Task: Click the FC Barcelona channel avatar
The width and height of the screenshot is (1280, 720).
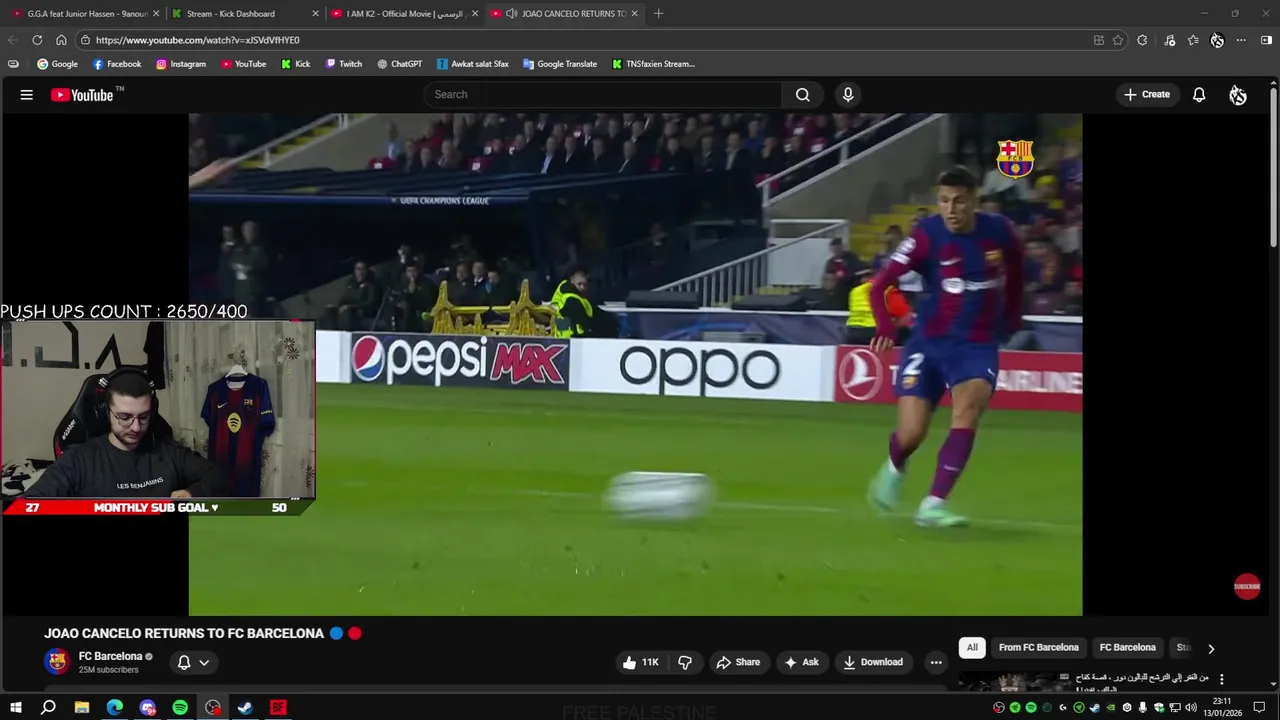Action: pyautogui.click(x=57, y=661)
